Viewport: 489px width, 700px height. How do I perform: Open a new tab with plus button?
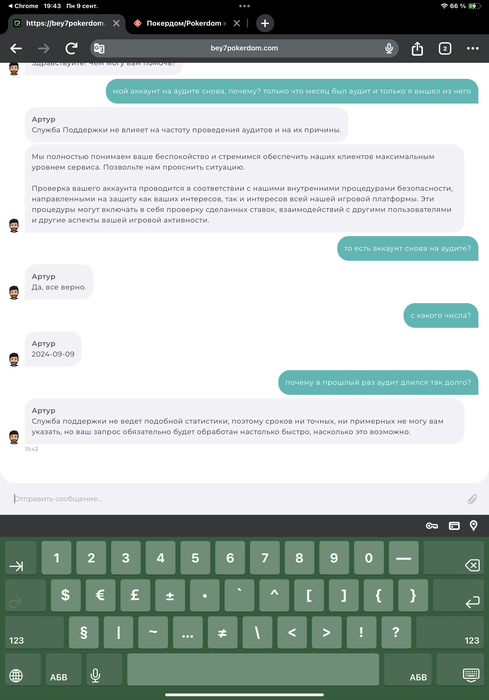(265, 23)
